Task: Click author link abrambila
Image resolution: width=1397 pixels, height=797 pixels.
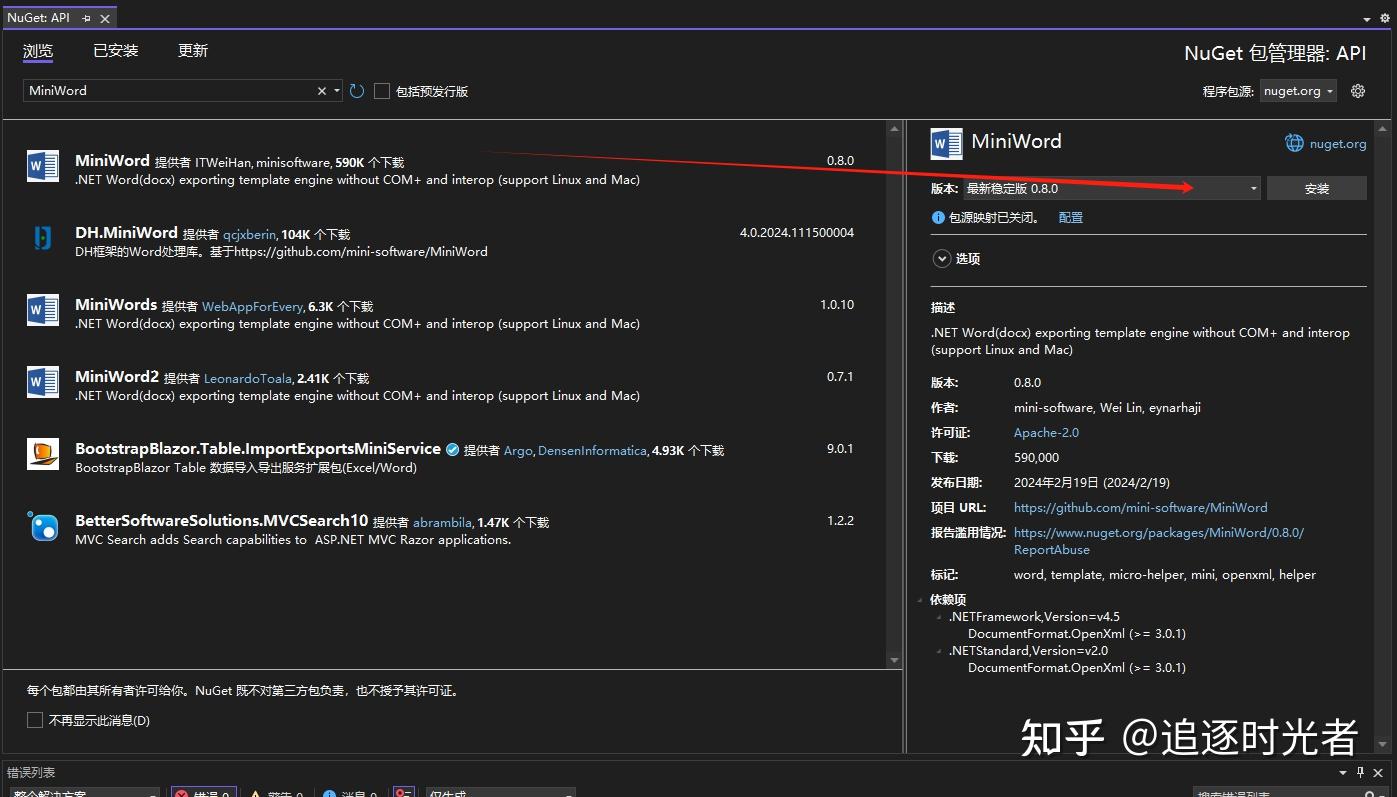Action: point(442,523)
